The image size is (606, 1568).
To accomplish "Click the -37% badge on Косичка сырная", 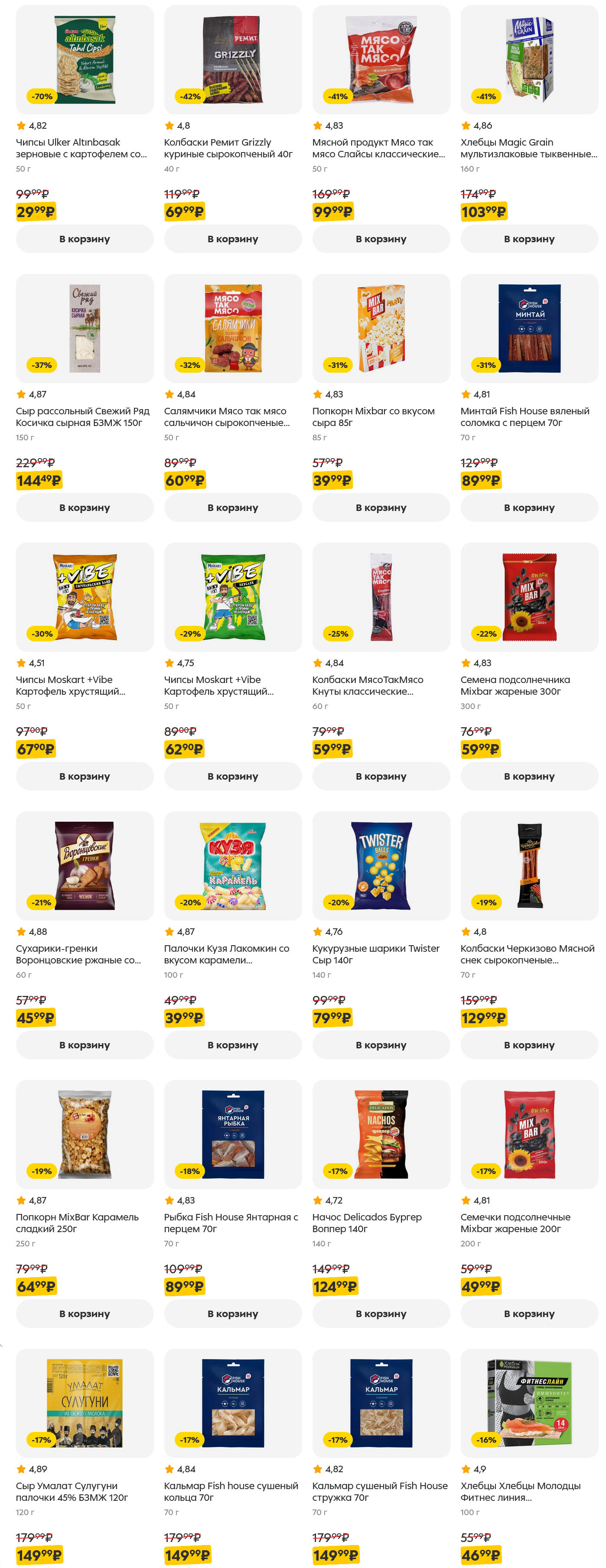I will [x=42, y=365].
